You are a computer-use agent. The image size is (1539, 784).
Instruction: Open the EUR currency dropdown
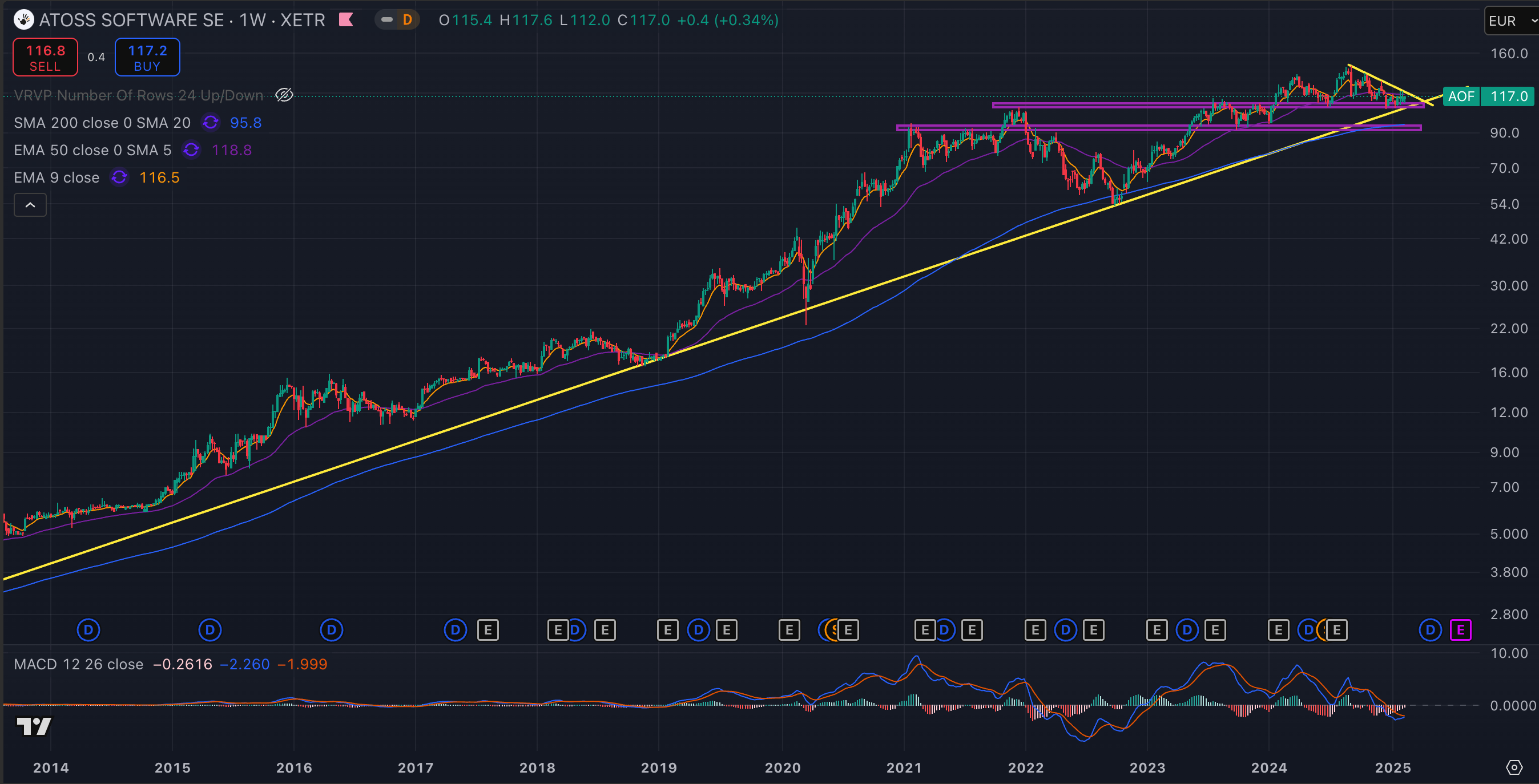1512,21
